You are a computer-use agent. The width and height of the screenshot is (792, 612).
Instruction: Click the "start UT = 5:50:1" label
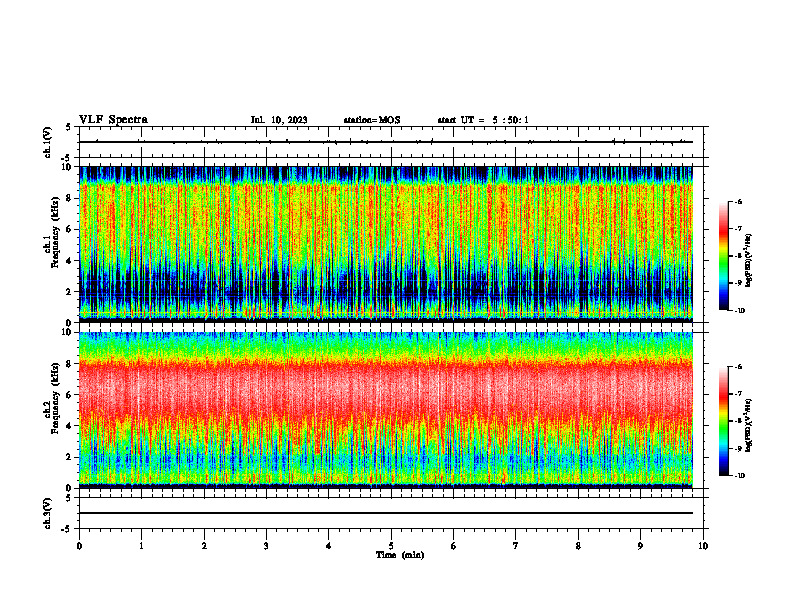click(483, 120)
